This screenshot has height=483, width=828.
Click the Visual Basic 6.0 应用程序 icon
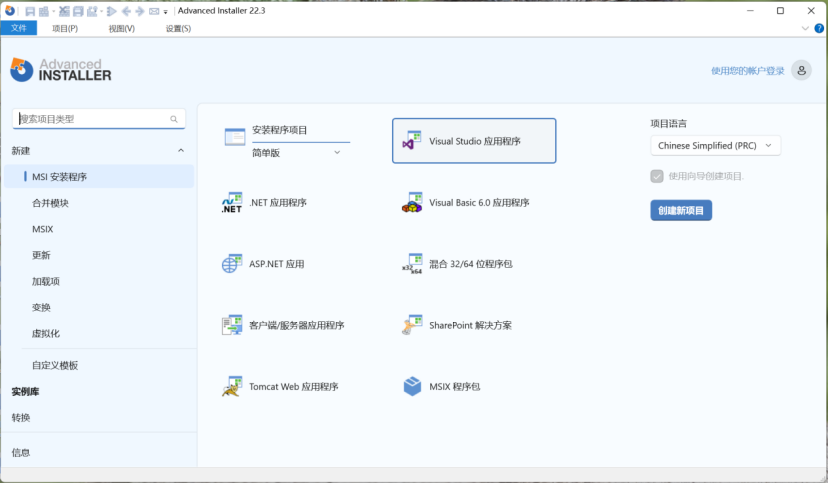pyautogui.click(x=412, y=203)
